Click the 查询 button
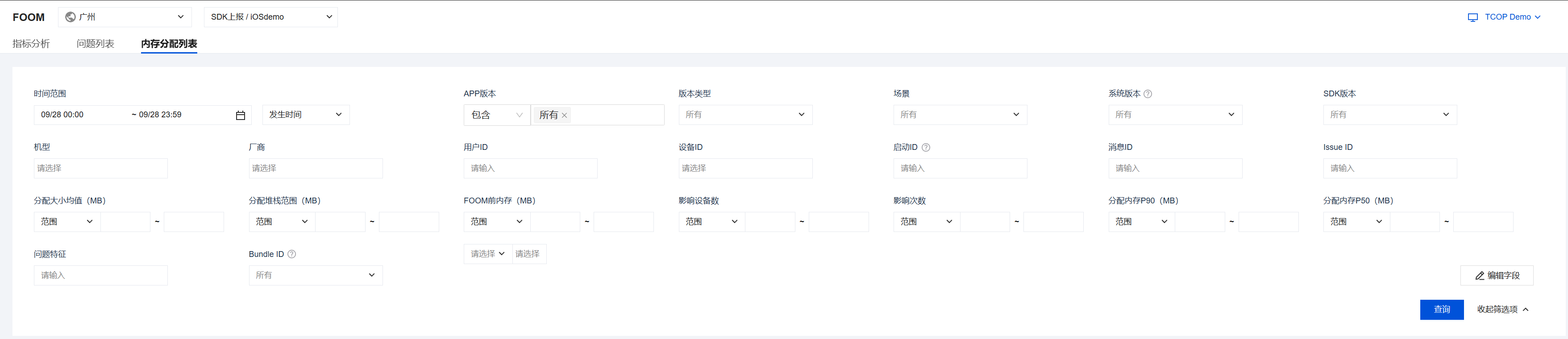This screenshot has height=339, width=1568. [x=1441, y=309]
